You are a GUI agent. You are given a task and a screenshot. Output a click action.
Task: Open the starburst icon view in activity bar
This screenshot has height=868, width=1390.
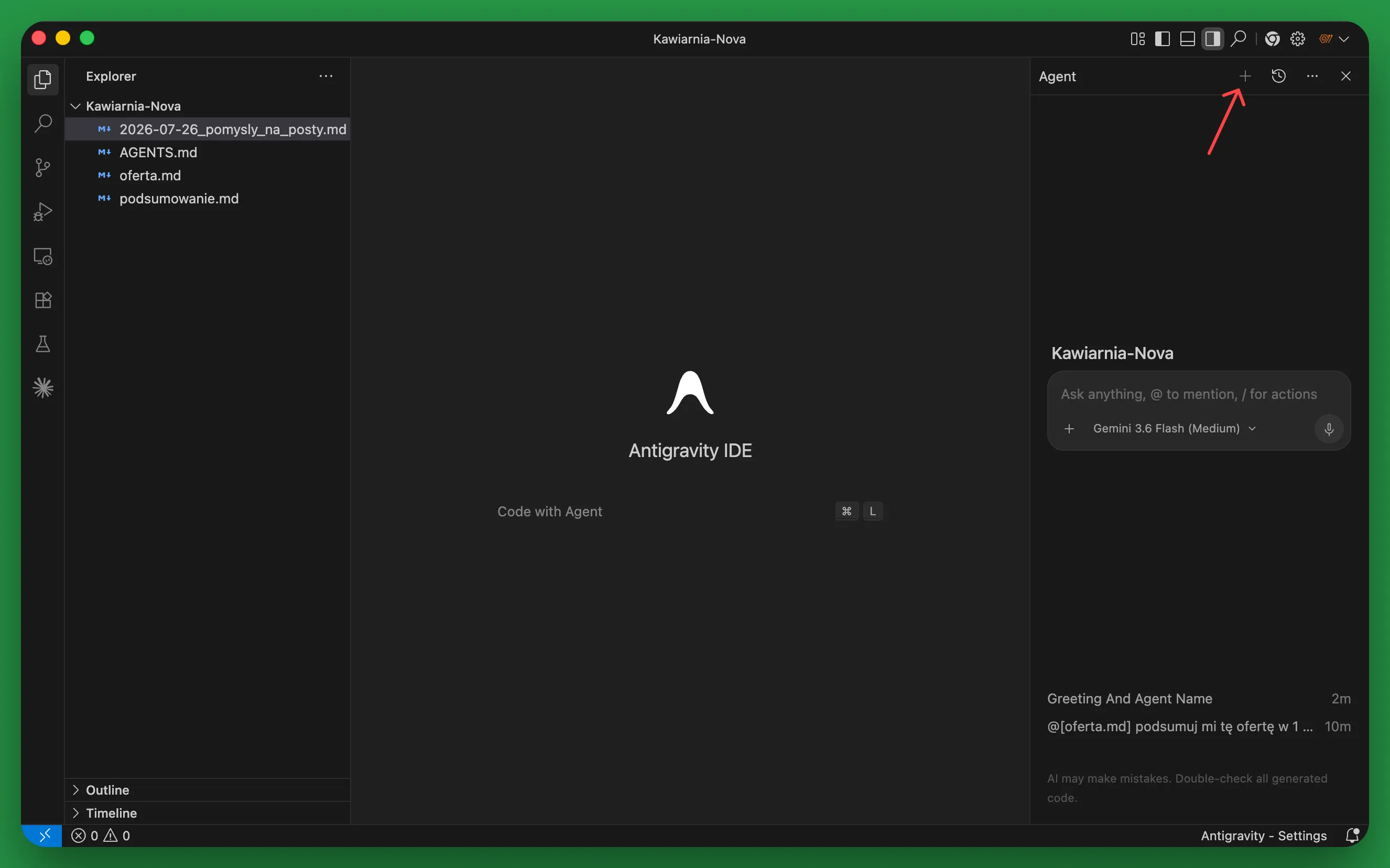pos(43,388)
